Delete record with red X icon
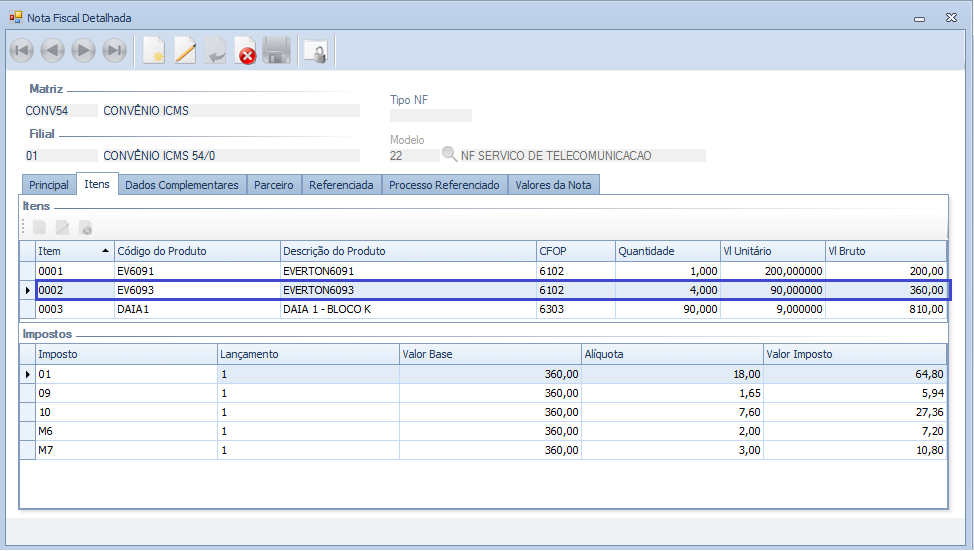 (x=246, y=51)
